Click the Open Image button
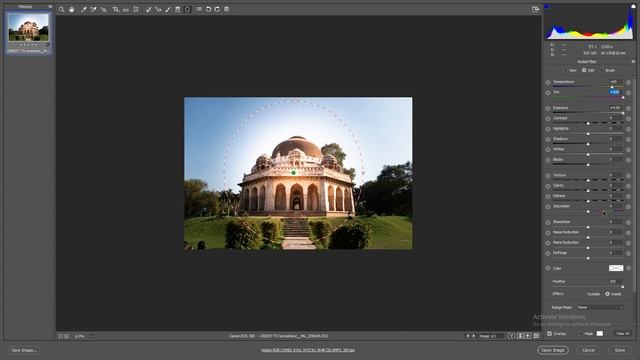Screen dimensions: 640x360 [553, 350]
